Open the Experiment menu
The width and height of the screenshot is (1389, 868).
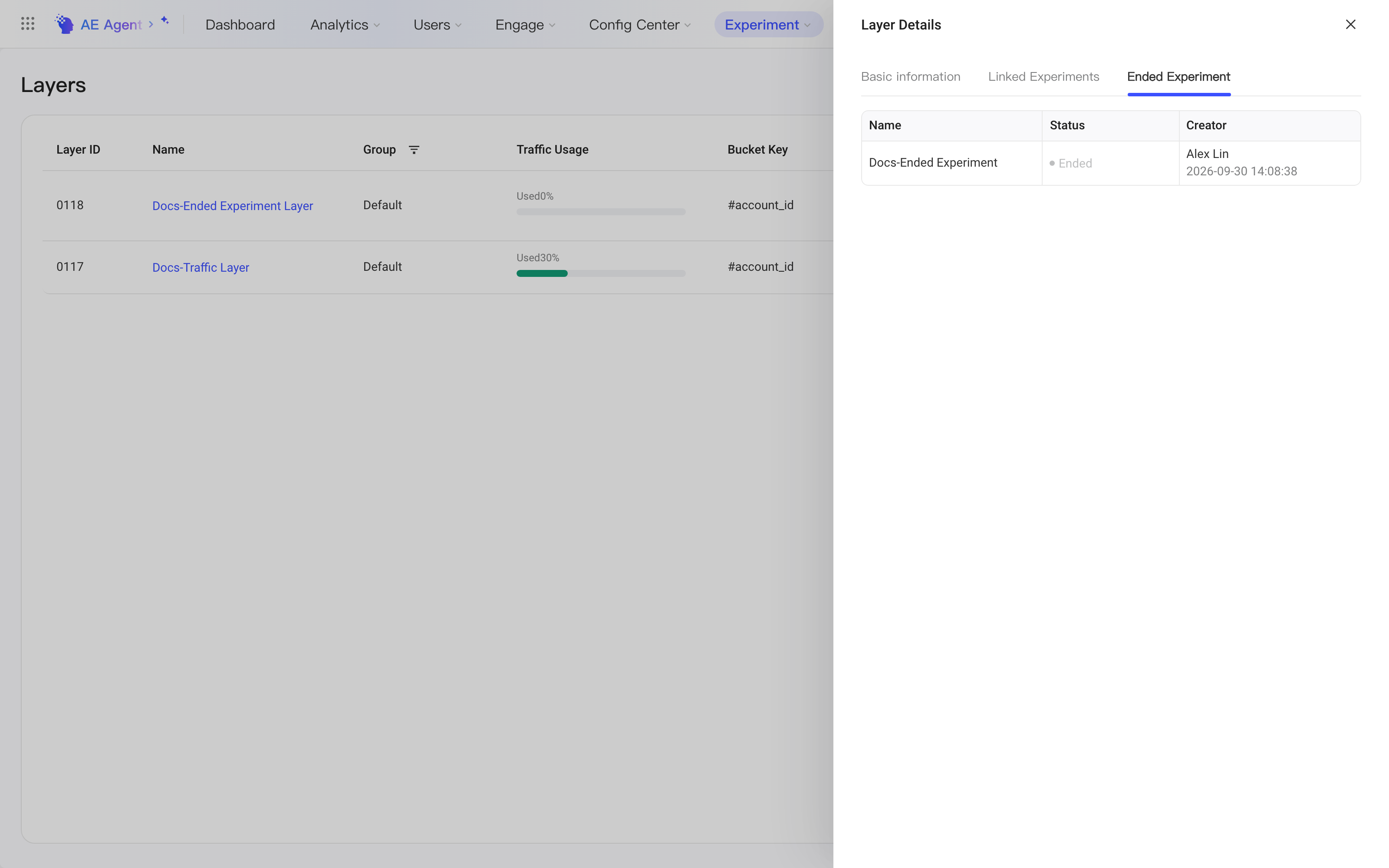point(769,25)
